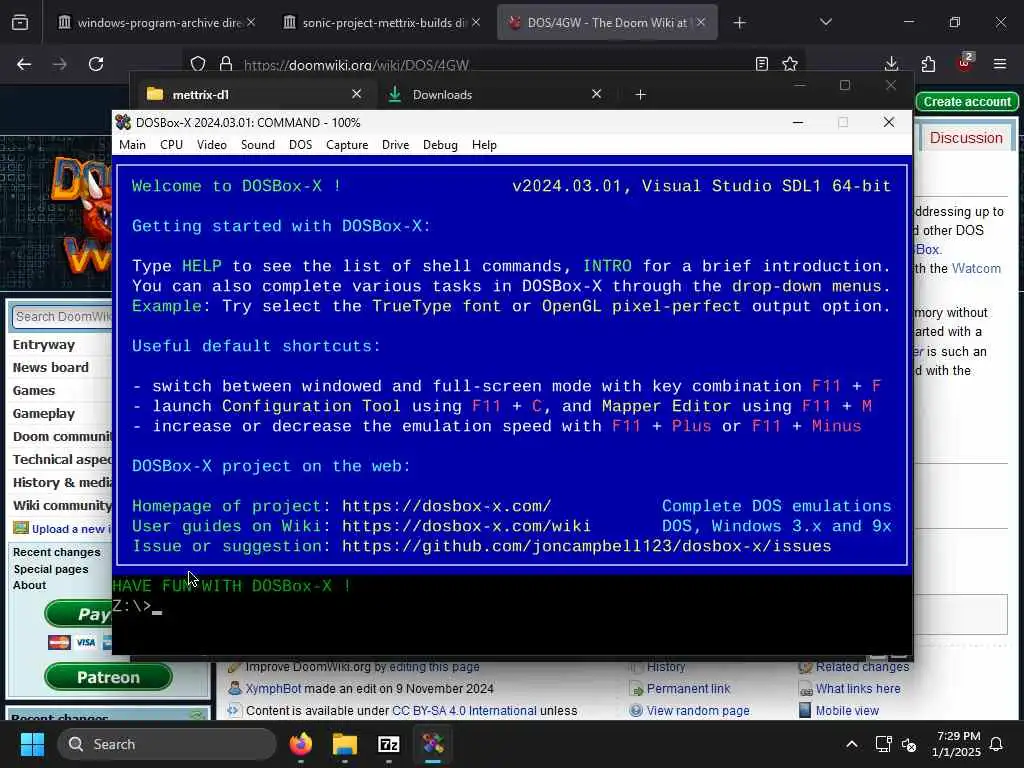Open Special pages sidebar link
The width and height of the screenshot is (1024, 768).
point(51,569)
